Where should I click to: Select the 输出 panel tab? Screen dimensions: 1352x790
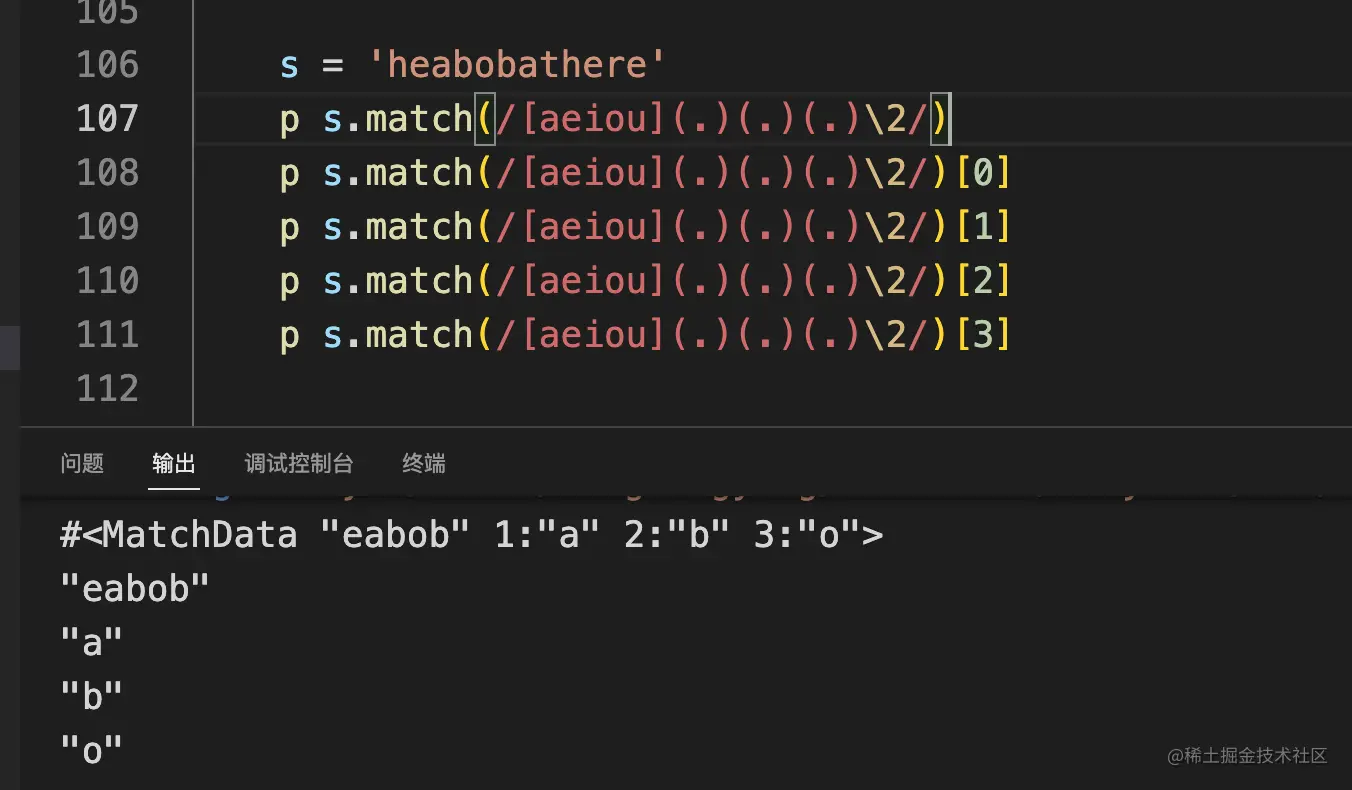[174, 463]
